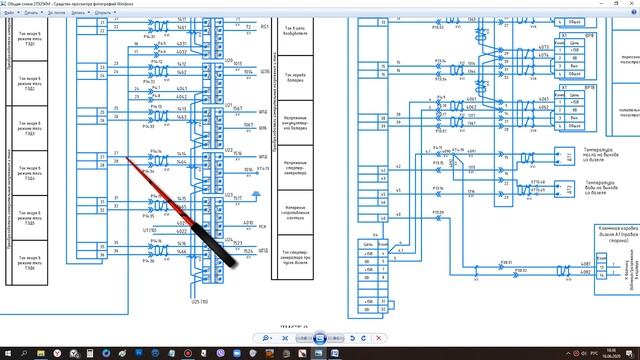Open the Запись menu
The width and height of the screenshot is (640, 360).
click(78, 13)
